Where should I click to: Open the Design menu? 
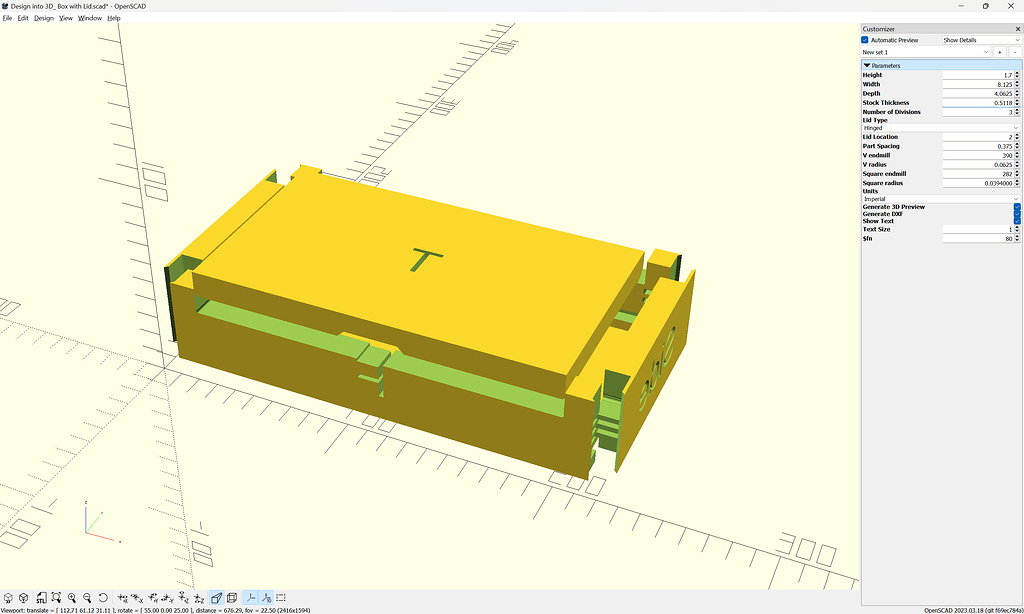[x=44, y=18]
